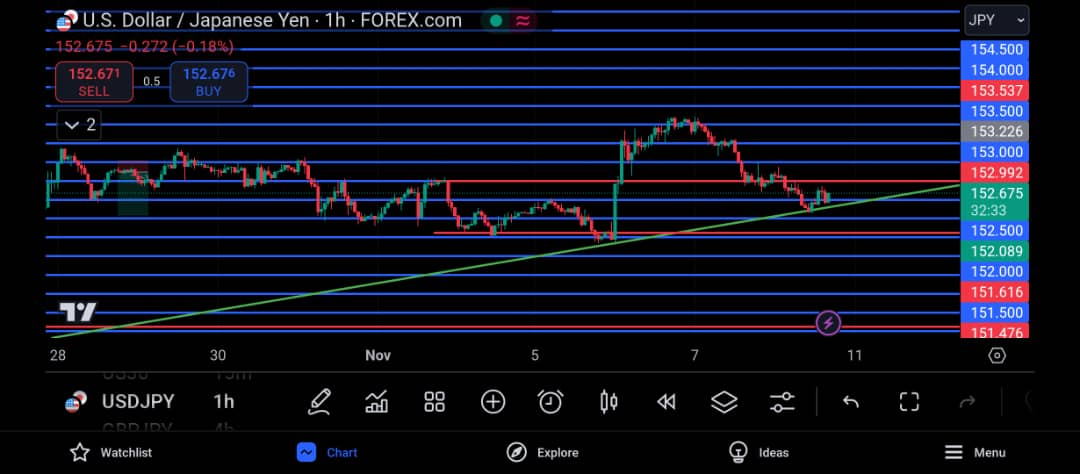Open the alert alarm clock icon
The image size is (1080, 474).
pyautogui.click(x=550, y=402)
